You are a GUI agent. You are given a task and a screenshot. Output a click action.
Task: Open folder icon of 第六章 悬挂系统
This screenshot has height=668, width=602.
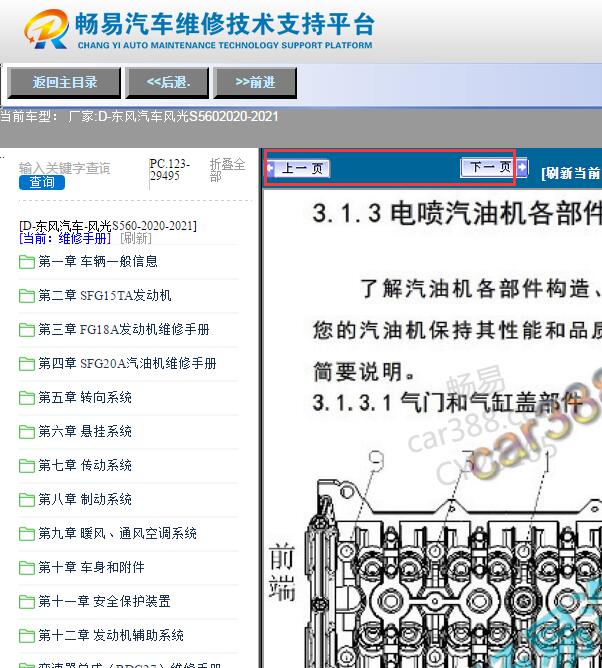pos(26,432)
